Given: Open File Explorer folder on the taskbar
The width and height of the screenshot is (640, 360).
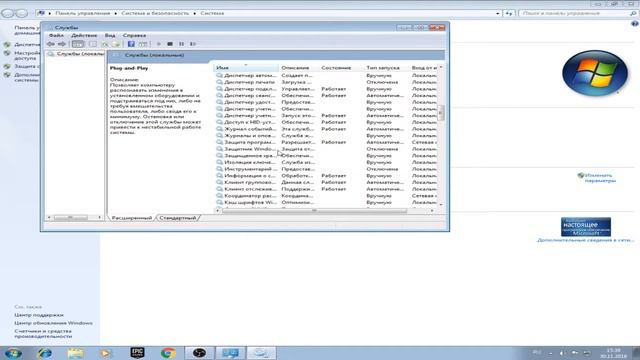Looking at the screenshot, I should pyautogui.click(x=76, y=353).
